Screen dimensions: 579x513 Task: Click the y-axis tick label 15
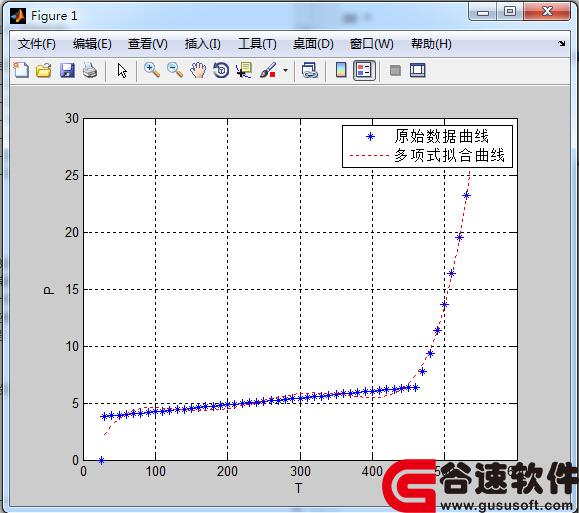tap(72, 290)
